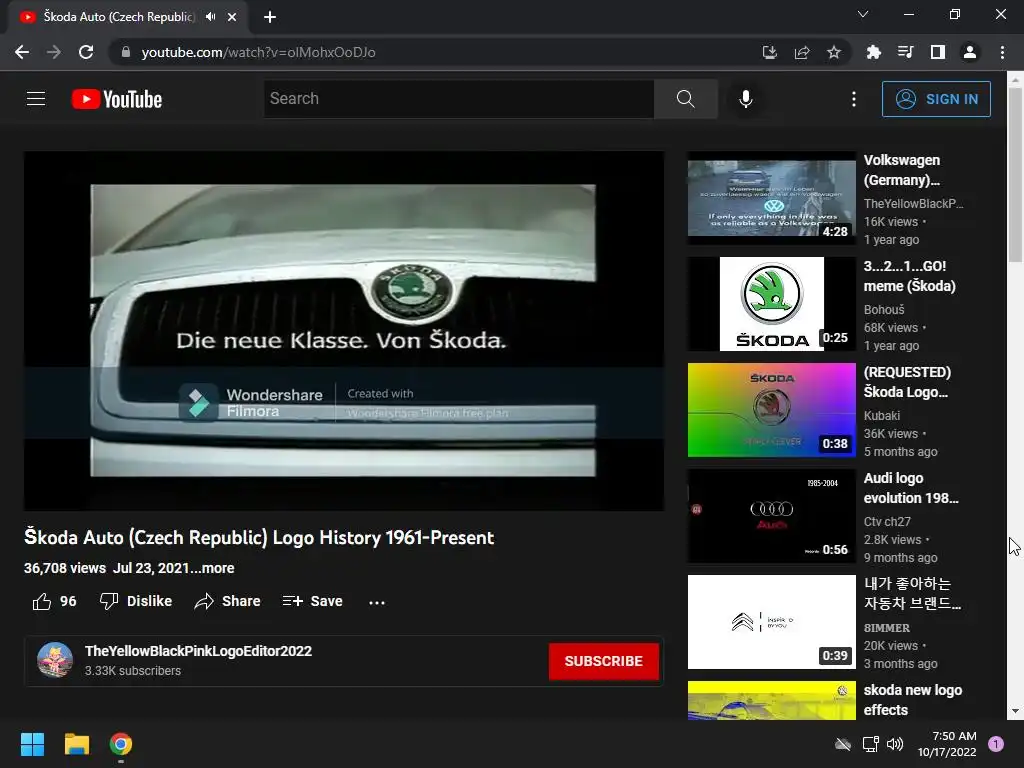The width and height of the screenshot is (1024, 768).
Task: Open 8IMMER Korean-titled video thumbnail
Action: coord(771,622)
